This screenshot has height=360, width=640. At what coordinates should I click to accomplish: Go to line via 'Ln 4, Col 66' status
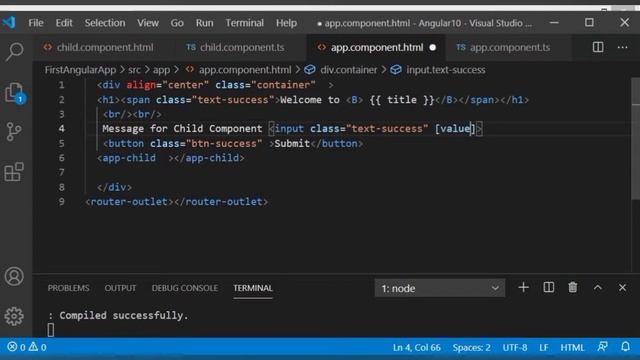click(416, 347)
